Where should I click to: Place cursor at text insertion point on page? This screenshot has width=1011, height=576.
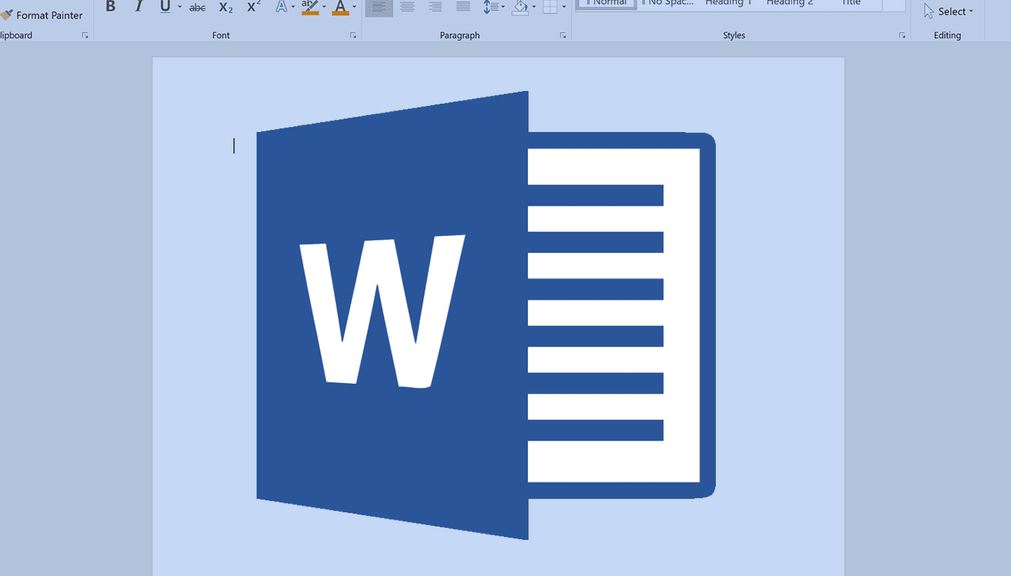coord(234,146)
